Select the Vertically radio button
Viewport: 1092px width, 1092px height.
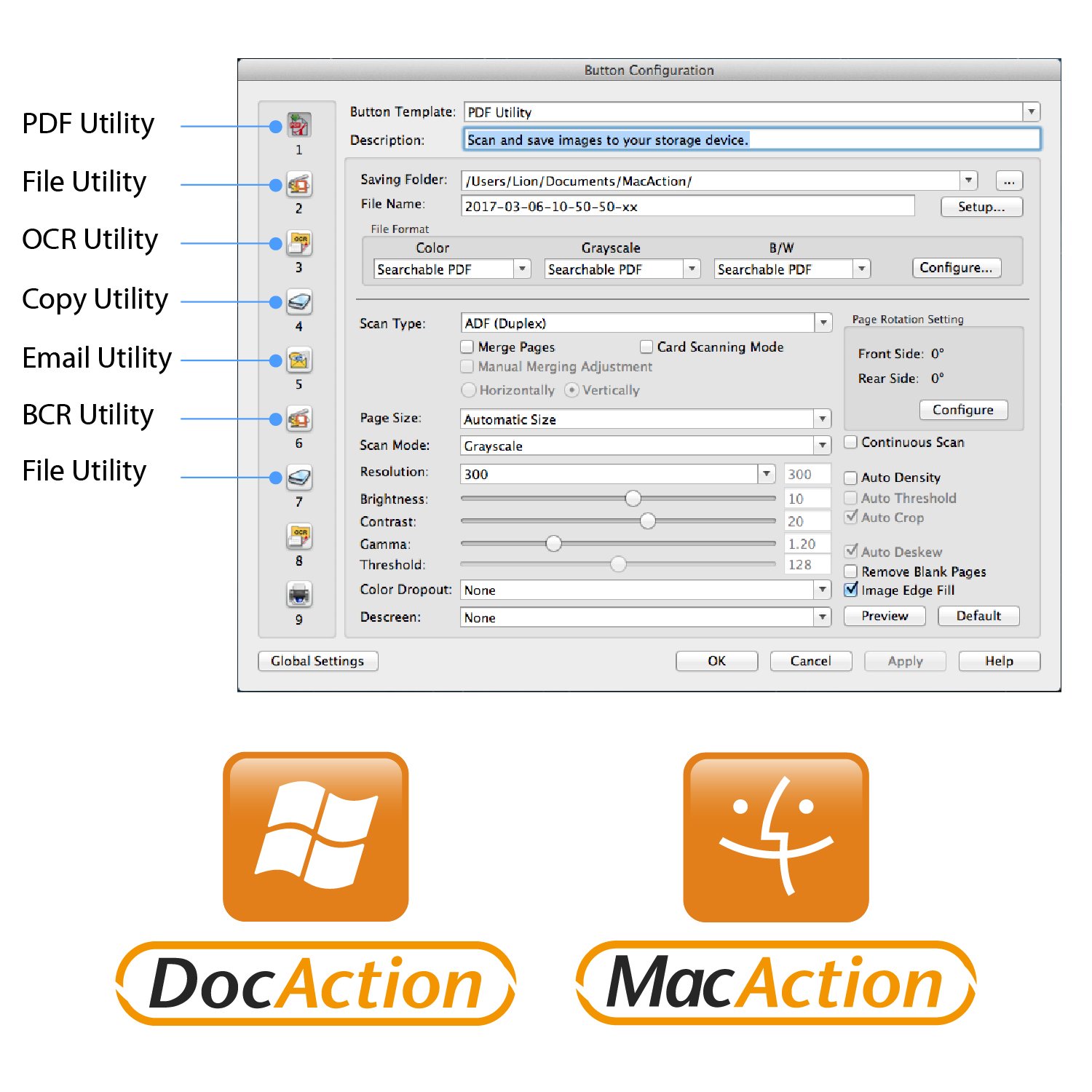point(572,390)
